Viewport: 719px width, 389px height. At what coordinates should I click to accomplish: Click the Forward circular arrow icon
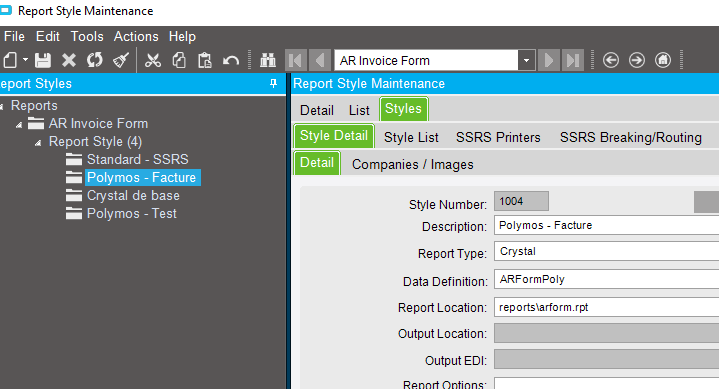tap(637, 60)
